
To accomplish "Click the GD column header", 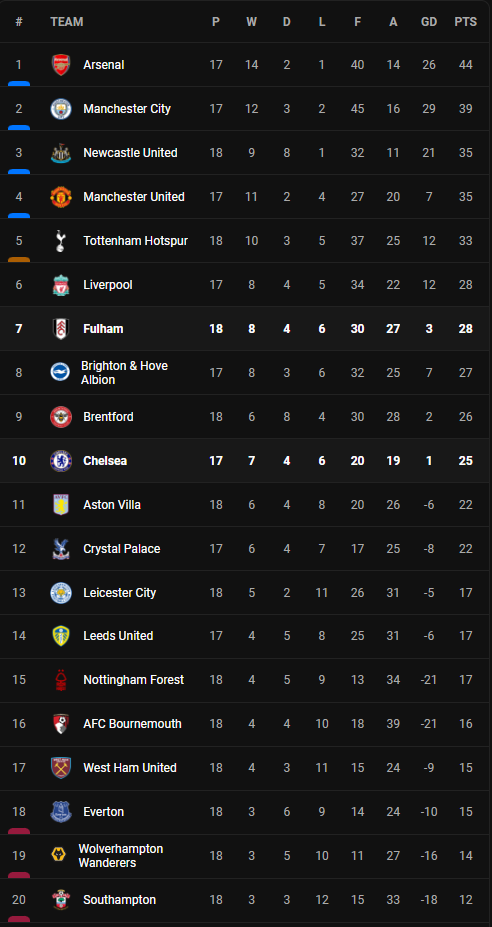I will coord(429,22).
